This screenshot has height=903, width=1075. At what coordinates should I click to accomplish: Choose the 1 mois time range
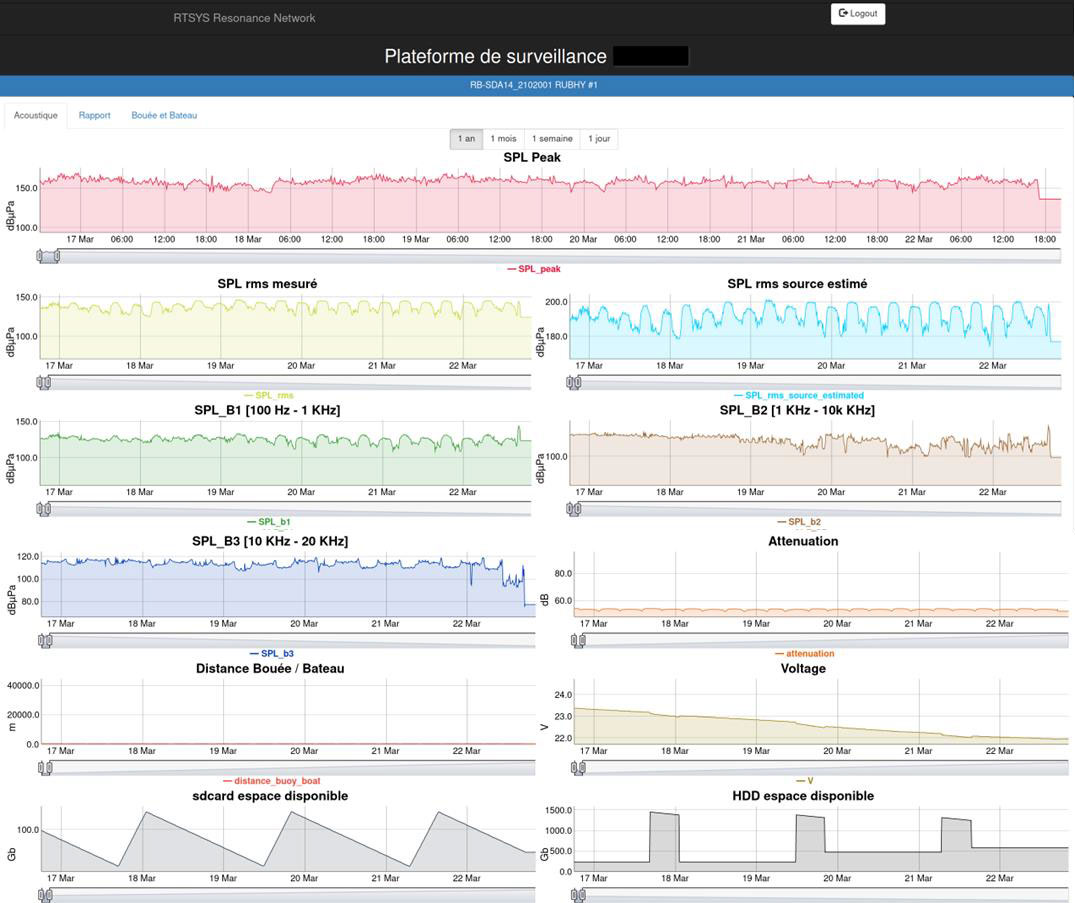click(x=503, y=139)
